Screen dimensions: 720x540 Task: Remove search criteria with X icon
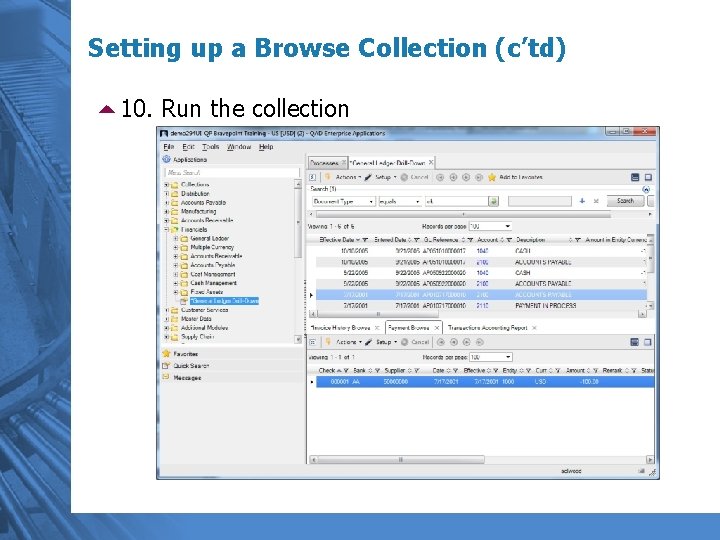tap(596, 201)
